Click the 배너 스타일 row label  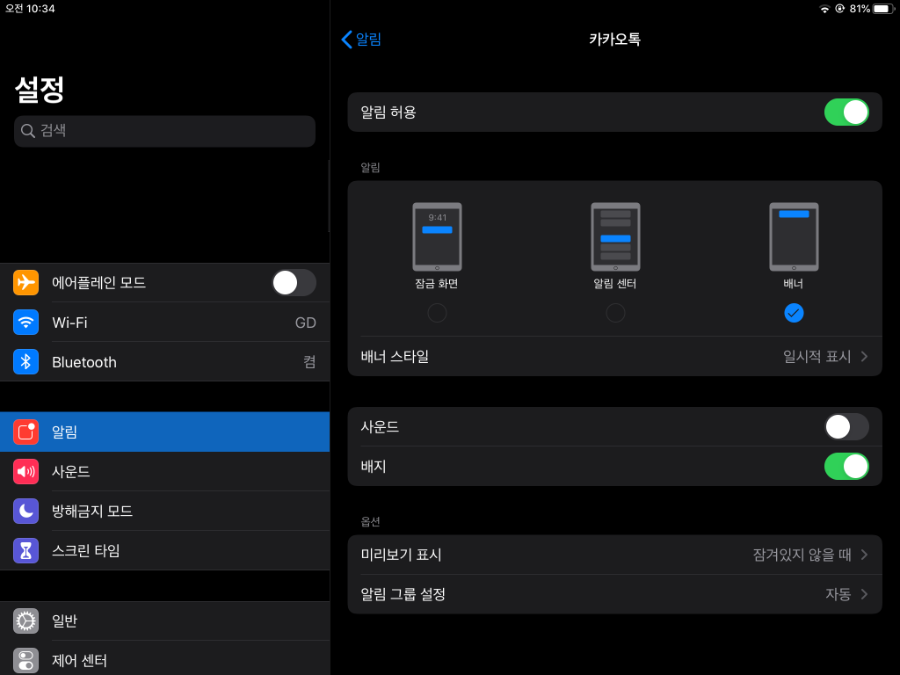[x=395, y=356]
